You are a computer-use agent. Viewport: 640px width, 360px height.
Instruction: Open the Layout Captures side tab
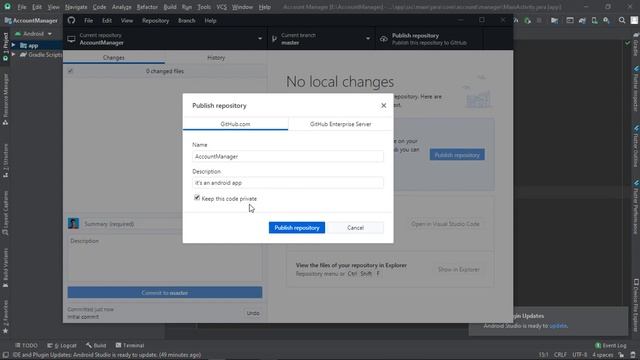coord(5,213)
